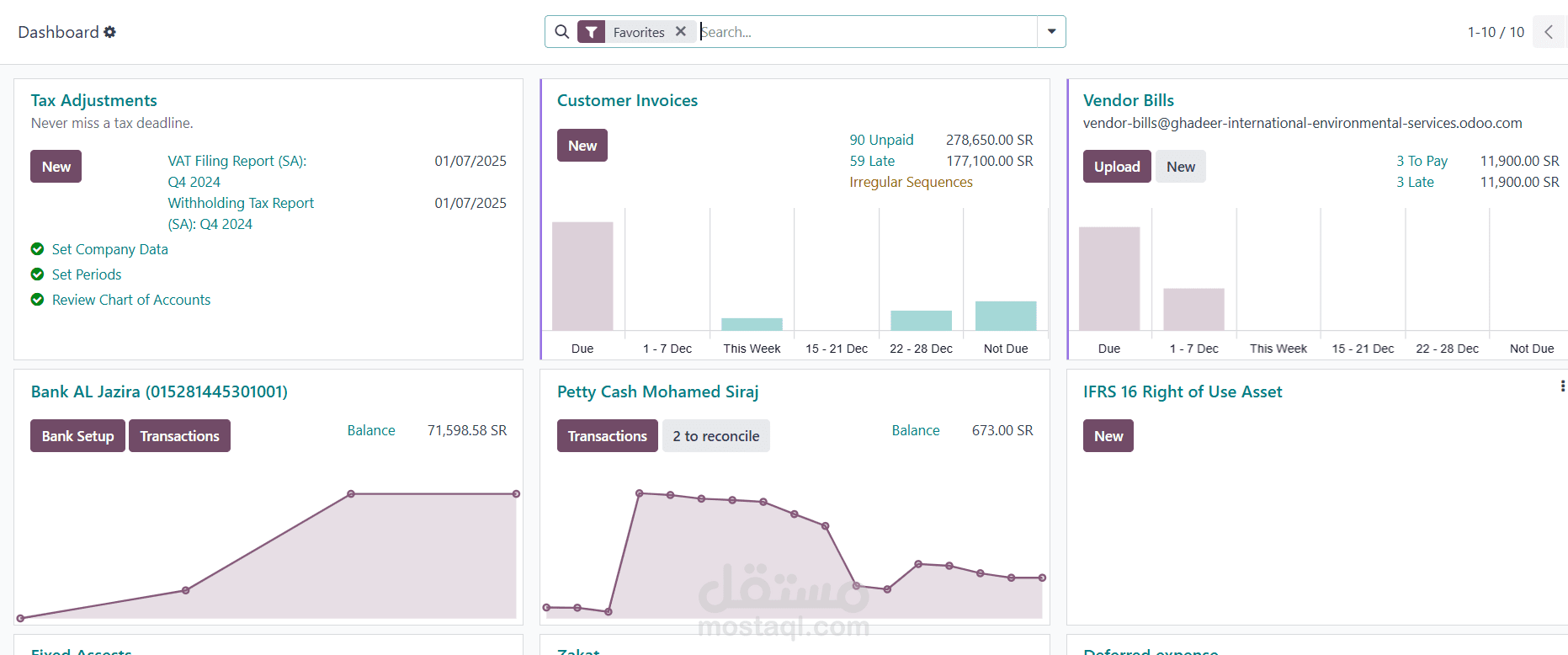The width and height of the screenshot is (1568, 655).
Task: Open the Dashboard settings gear icon
Action: tap(109, 32)
